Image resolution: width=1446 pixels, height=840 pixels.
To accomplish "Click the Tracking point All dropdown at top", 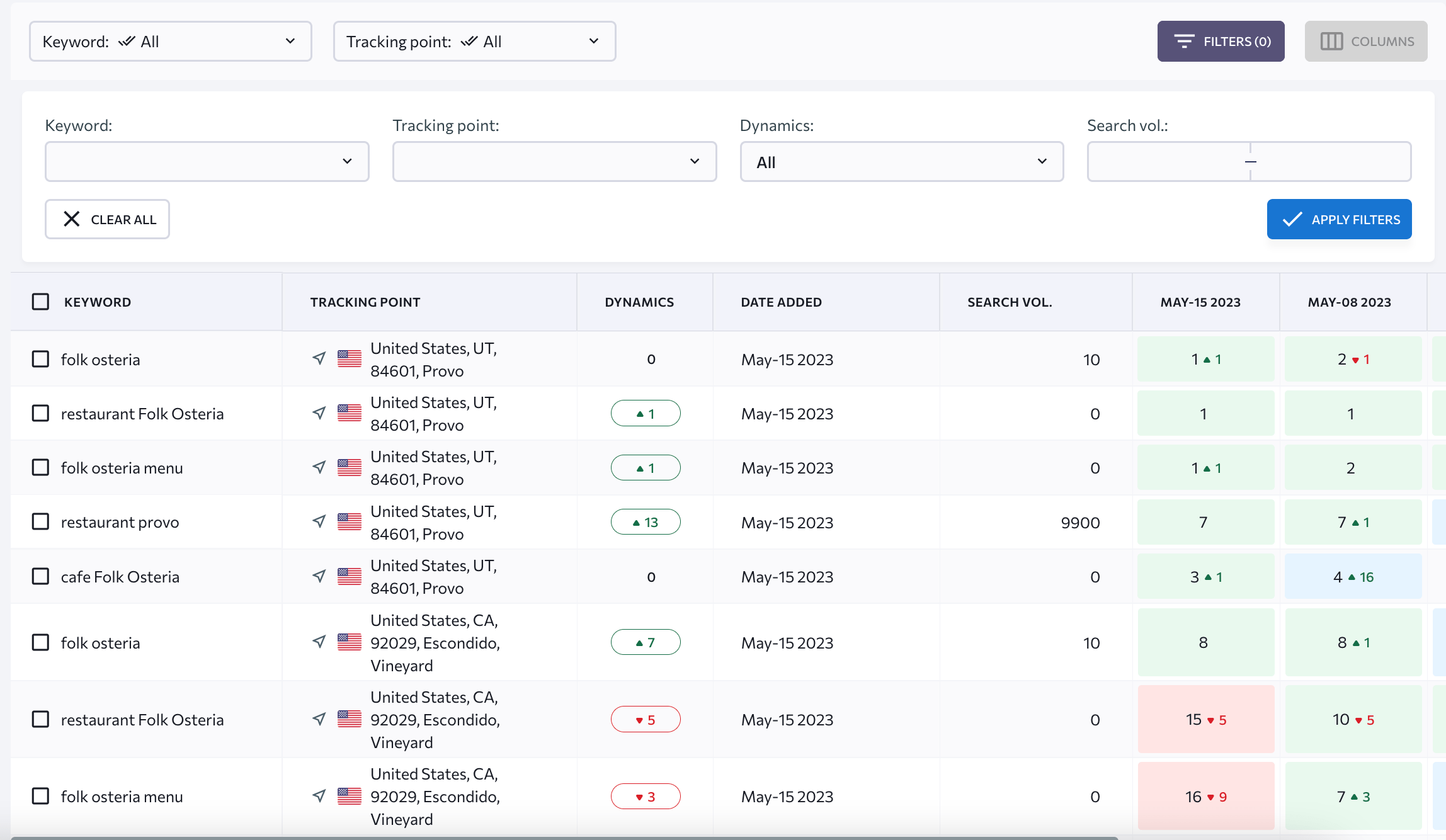I will [x=474, y=41].
